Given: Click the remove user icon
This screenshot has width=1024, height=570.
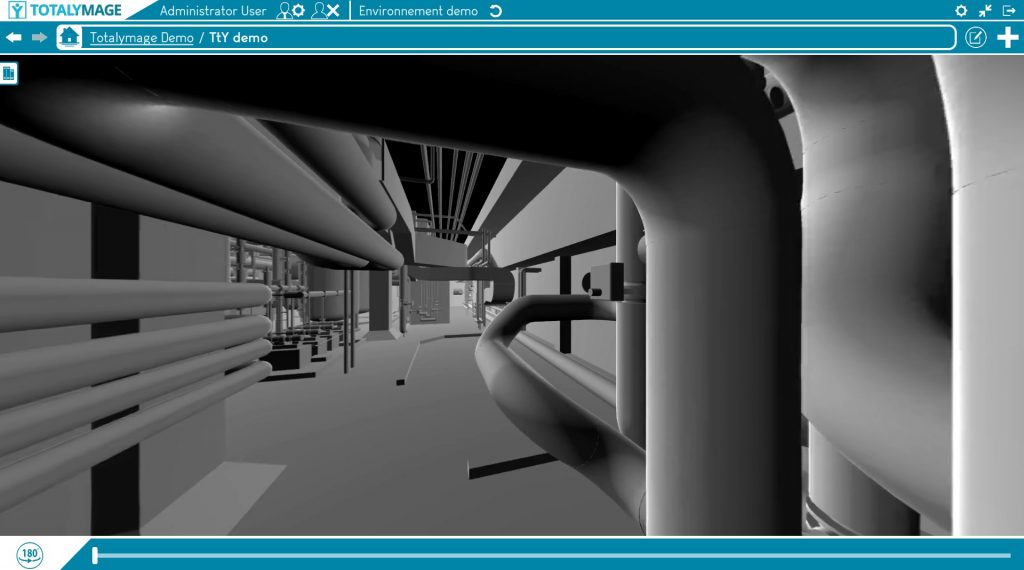Looking at the screenshot, I should pyautogui.click(x=325, y=10).
